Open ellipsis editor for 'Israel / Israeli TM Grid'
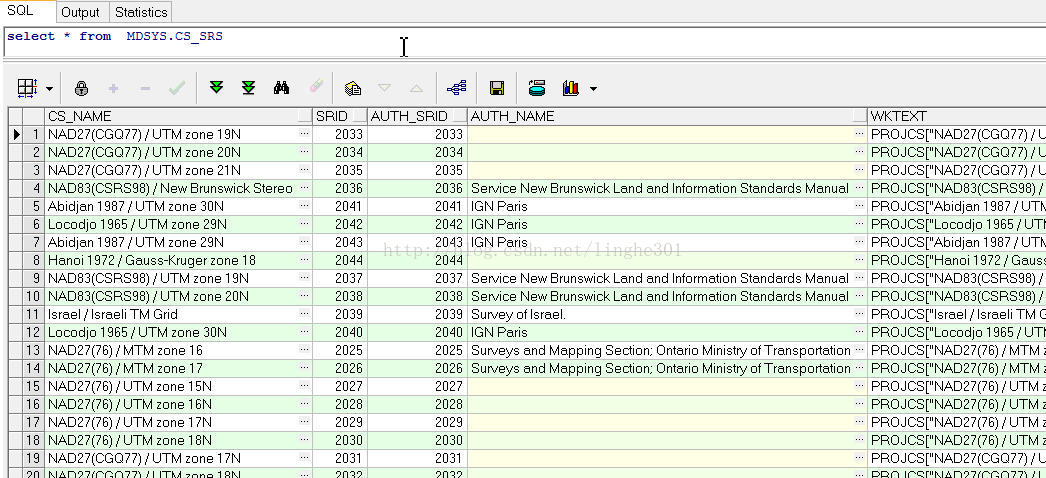Screen dimensions: 1046x478 pos(304,314)
